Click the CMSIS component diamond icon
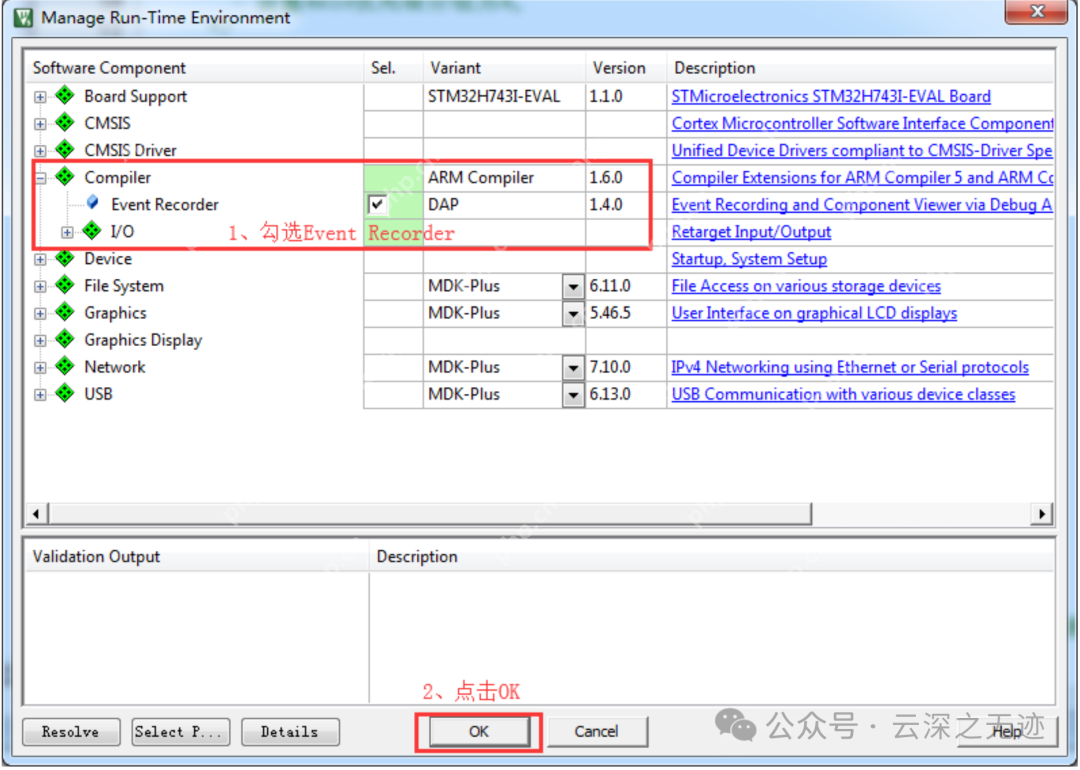This screenshot has height=770, width=1080. [65, 123]
